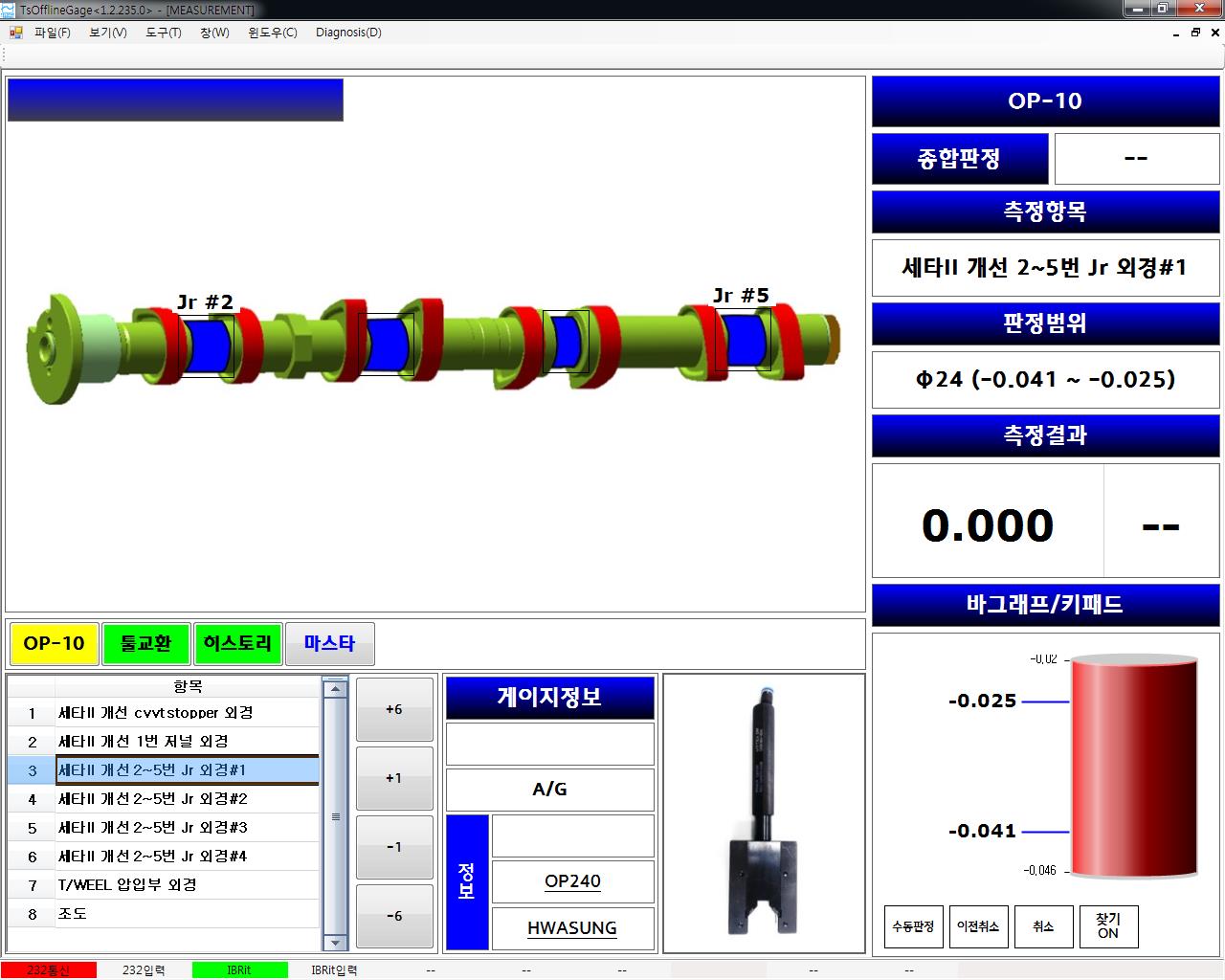Select the green 툴교환 tab
1225x980 pixels.
[145, 643]
